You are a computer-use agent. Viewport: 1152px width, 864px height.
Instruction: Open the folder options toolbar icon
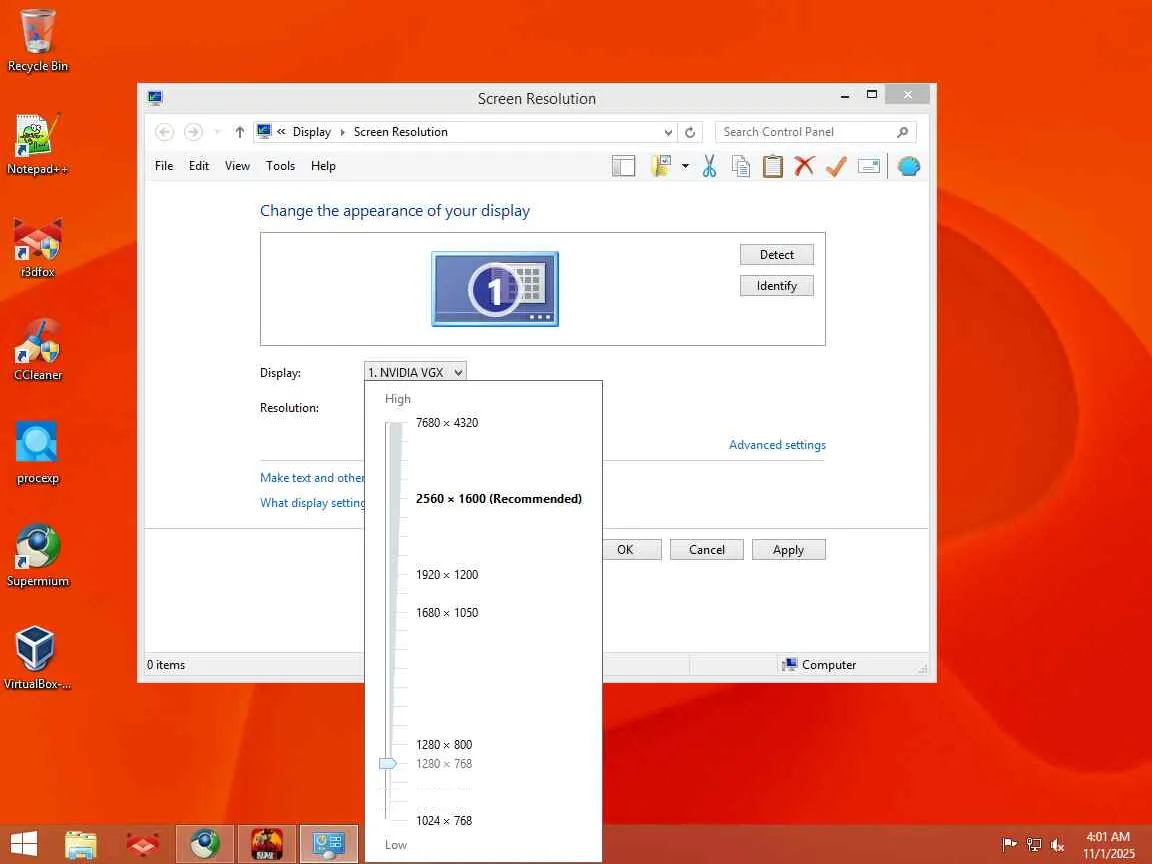coord(661,166)
